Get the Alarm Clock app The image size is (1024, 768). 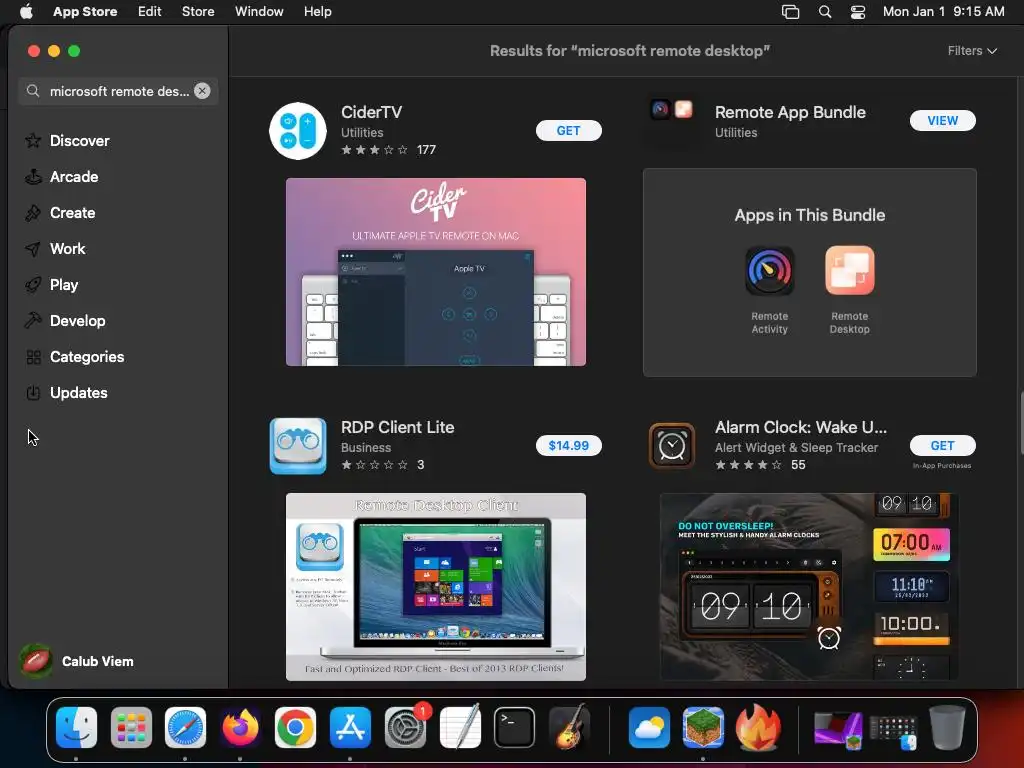pyautogui.click(x=942, y=445)
